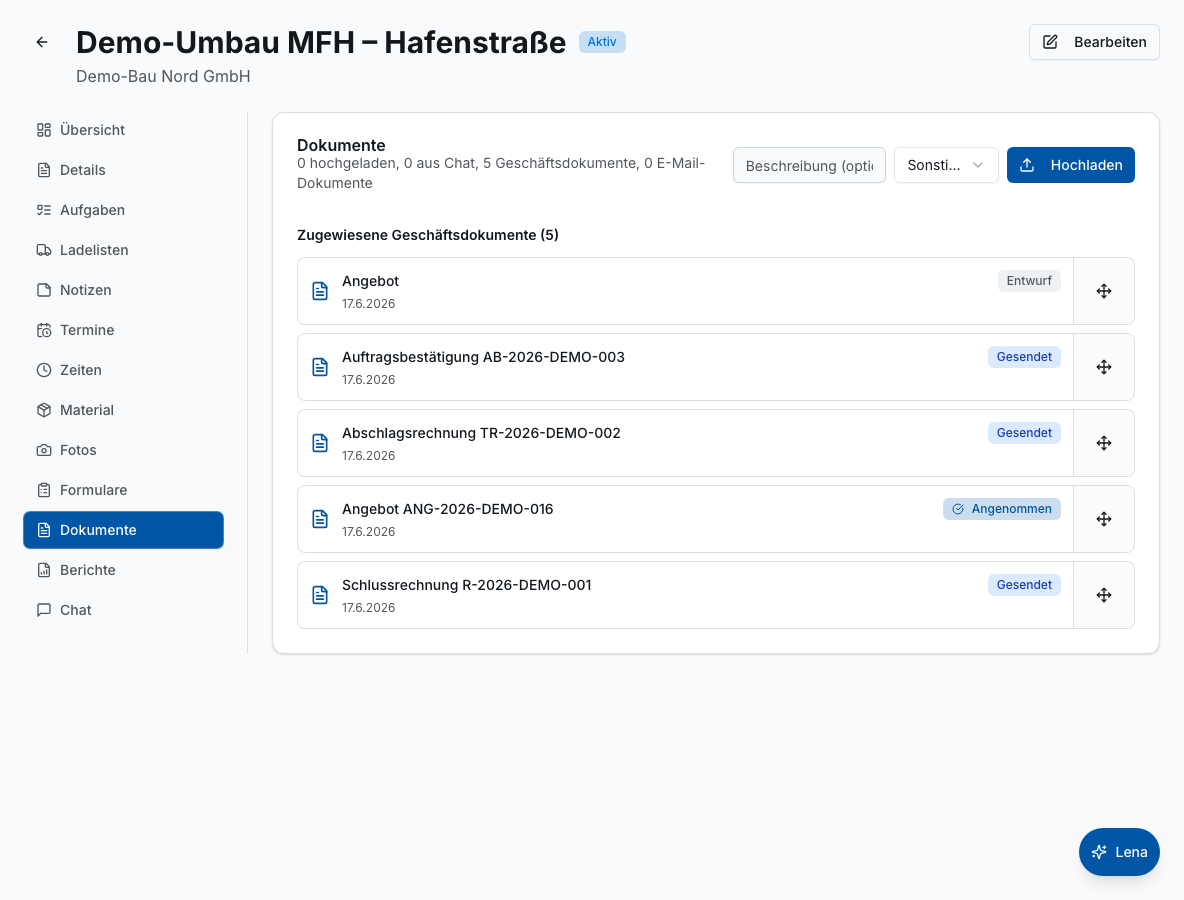This screenshot has width=1184, height=900.
Task: Click Gesendet badge on Schlussrechnung row
Action: point(1024,585)
